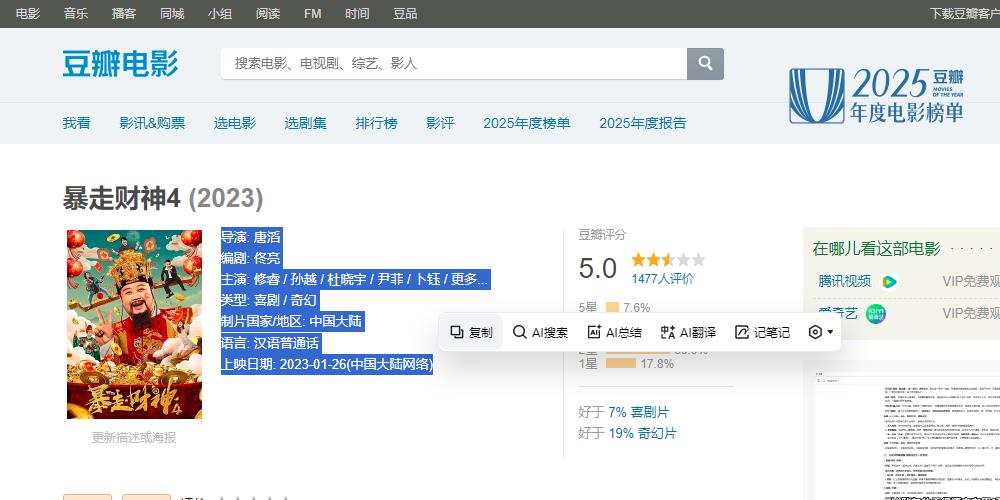Click the hexagon settings icon in floating toolbar

(815, 332)
